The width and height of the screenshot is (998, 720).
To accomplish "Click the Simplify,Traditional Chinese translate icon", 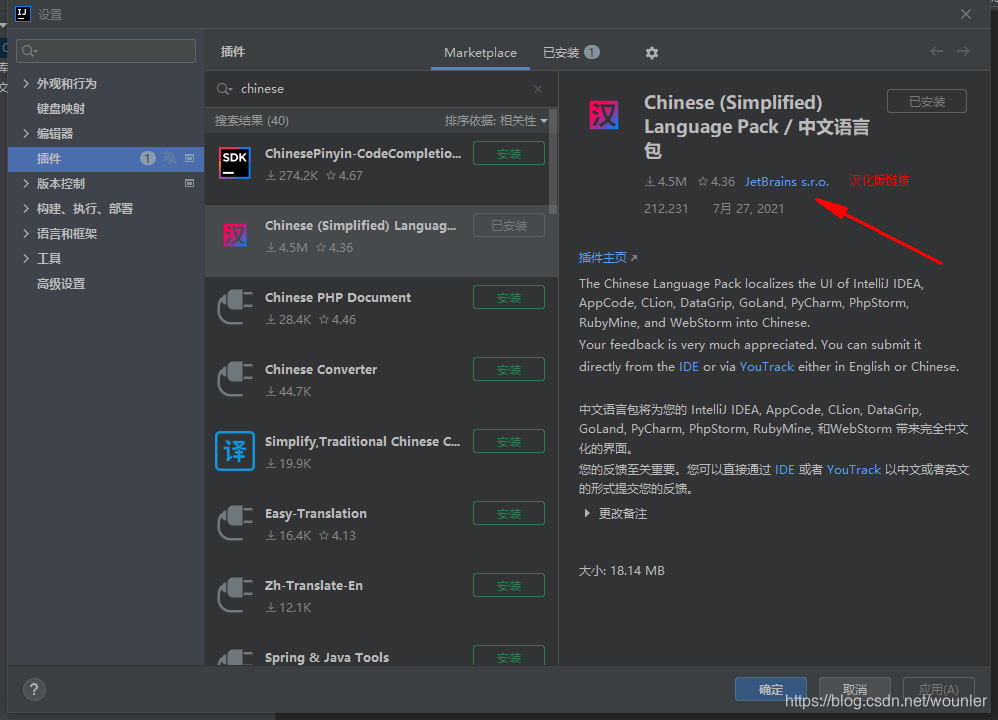I will click(x=235, y=451).
